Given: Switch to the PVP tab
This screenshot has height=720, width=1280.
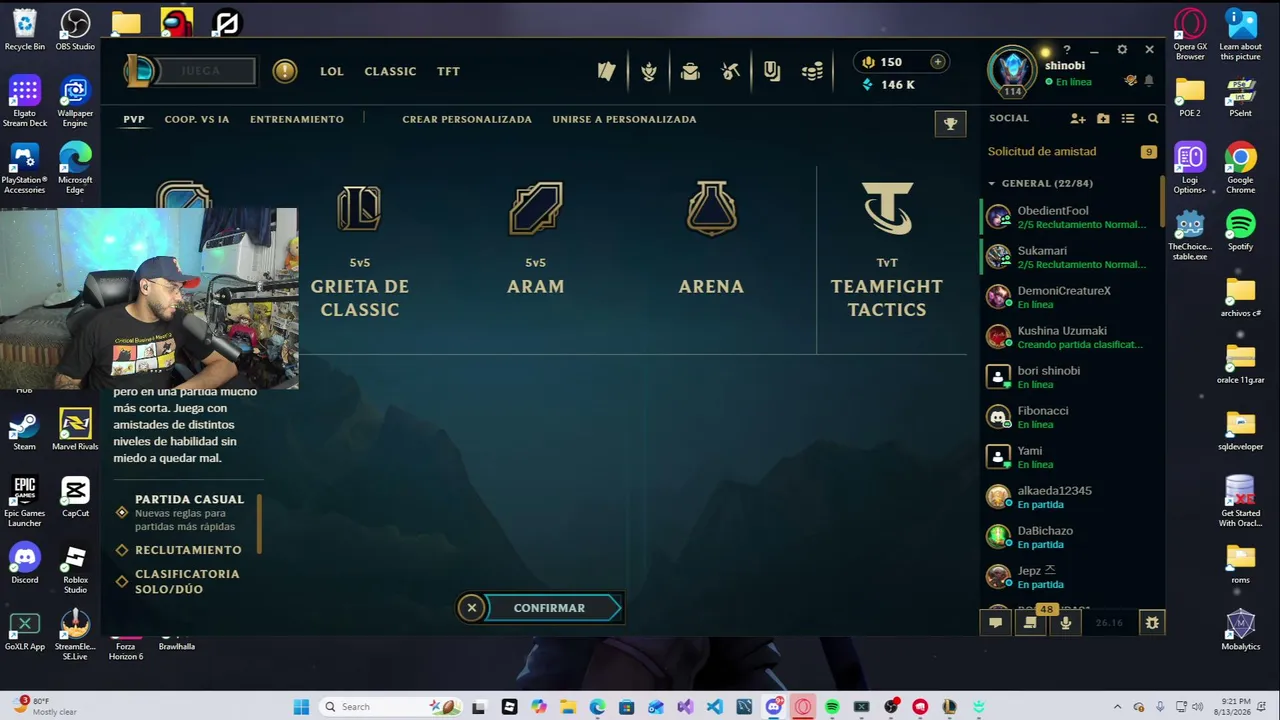Looking at the screenshot, I should click(x=134, y=119).
